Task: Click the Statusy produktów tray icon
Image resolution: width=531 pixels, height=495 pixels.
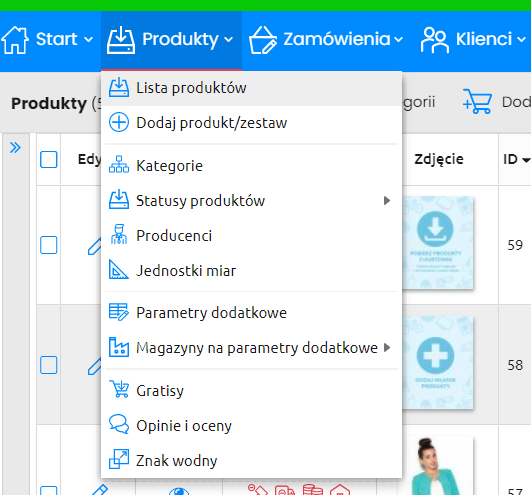Action: (119, 200)
